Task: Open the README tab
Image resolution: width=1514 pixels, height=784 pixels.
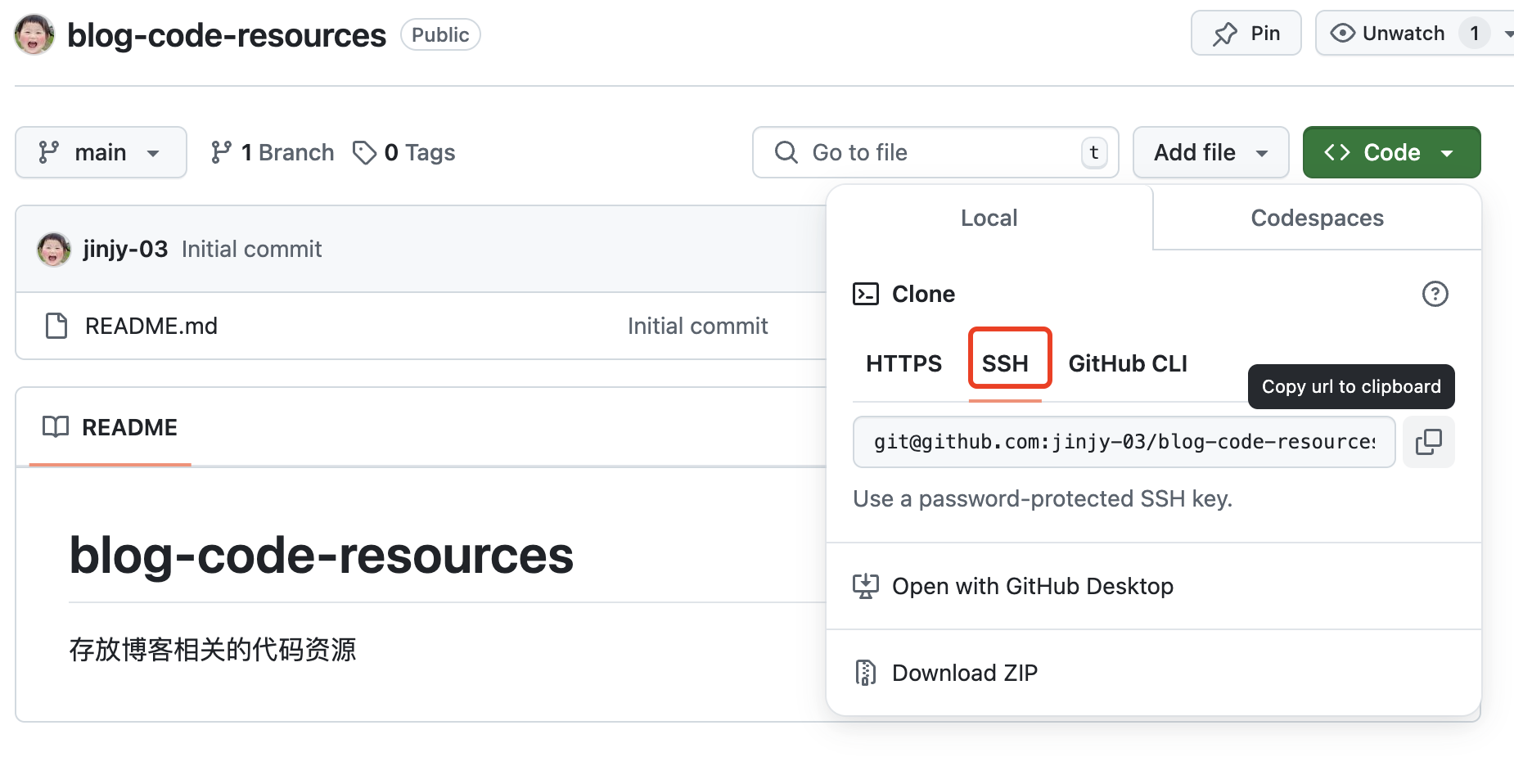Action: point(110,427)
